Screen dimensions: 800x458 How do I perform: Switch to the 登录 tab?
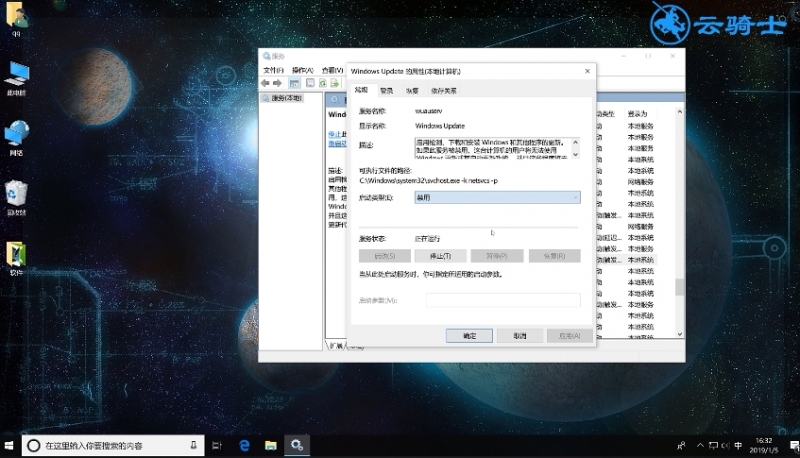(x=387, y=91)
